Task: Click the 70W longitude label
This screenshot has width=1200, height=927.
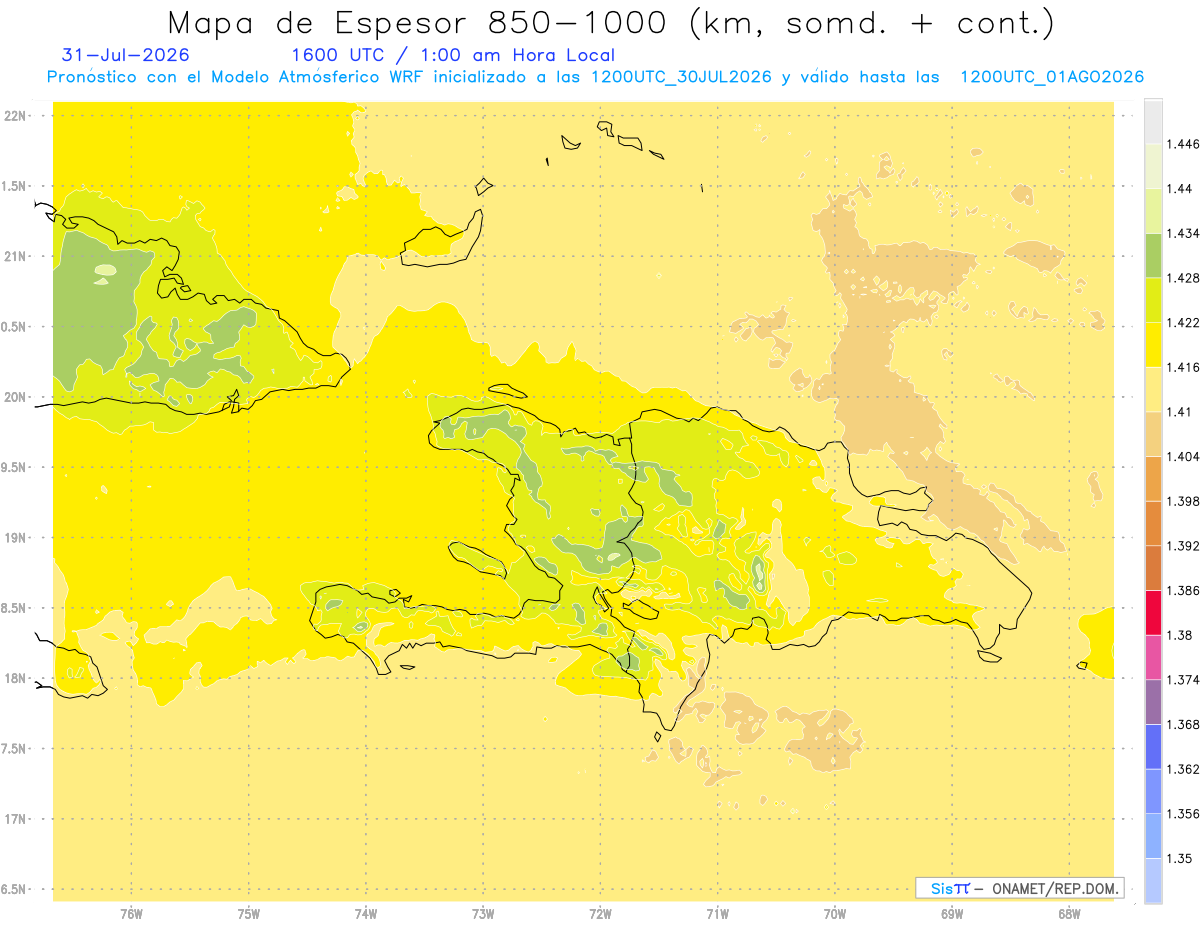Action: point(835,914)
